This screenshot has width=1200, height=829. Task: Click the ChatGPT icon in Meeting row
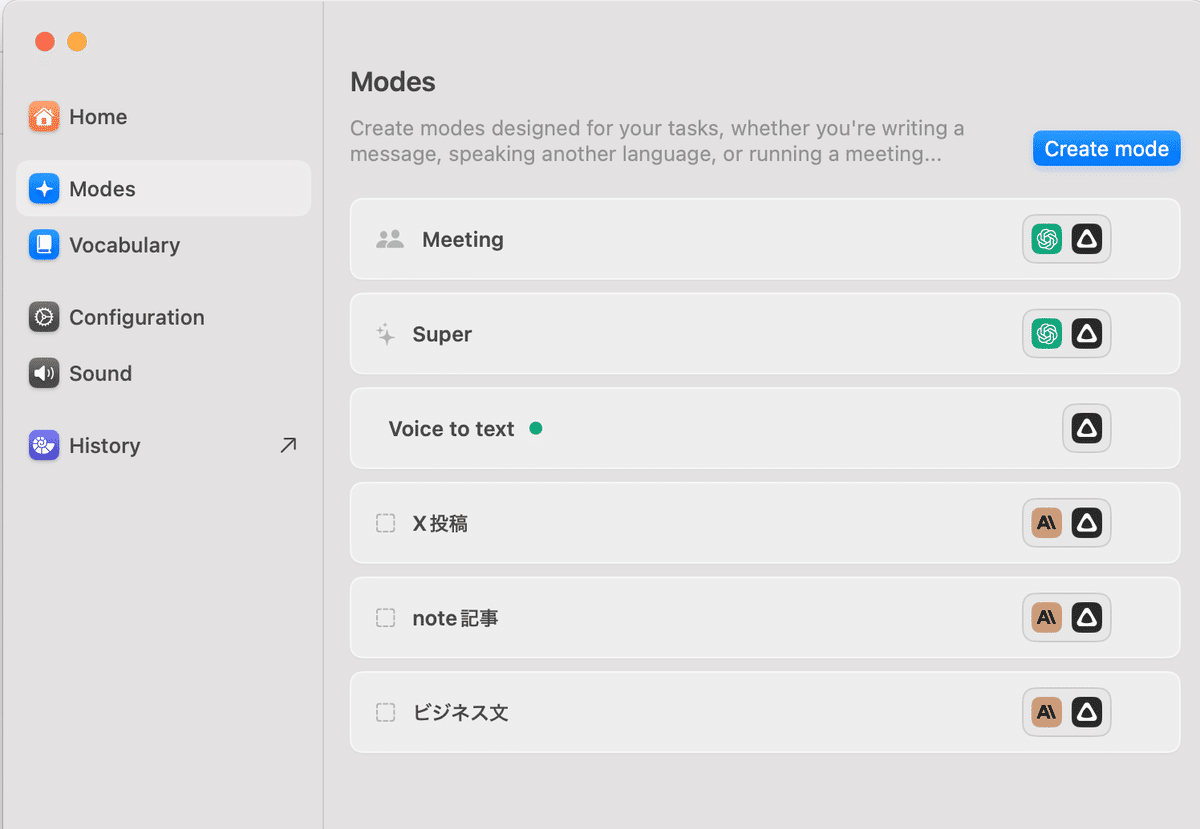[x=1047, y=239]
